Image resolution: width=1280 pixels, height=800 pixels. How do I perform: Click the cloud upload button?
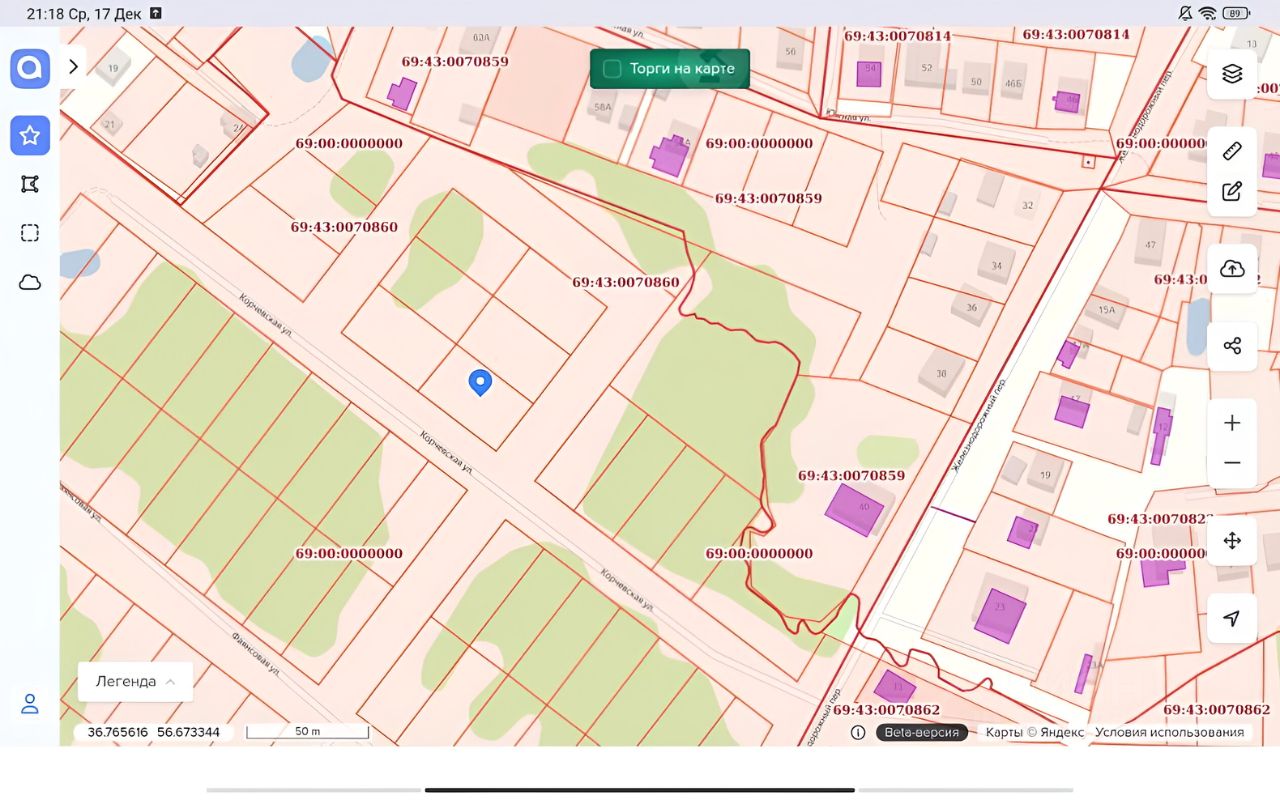tap(1232, 269)
